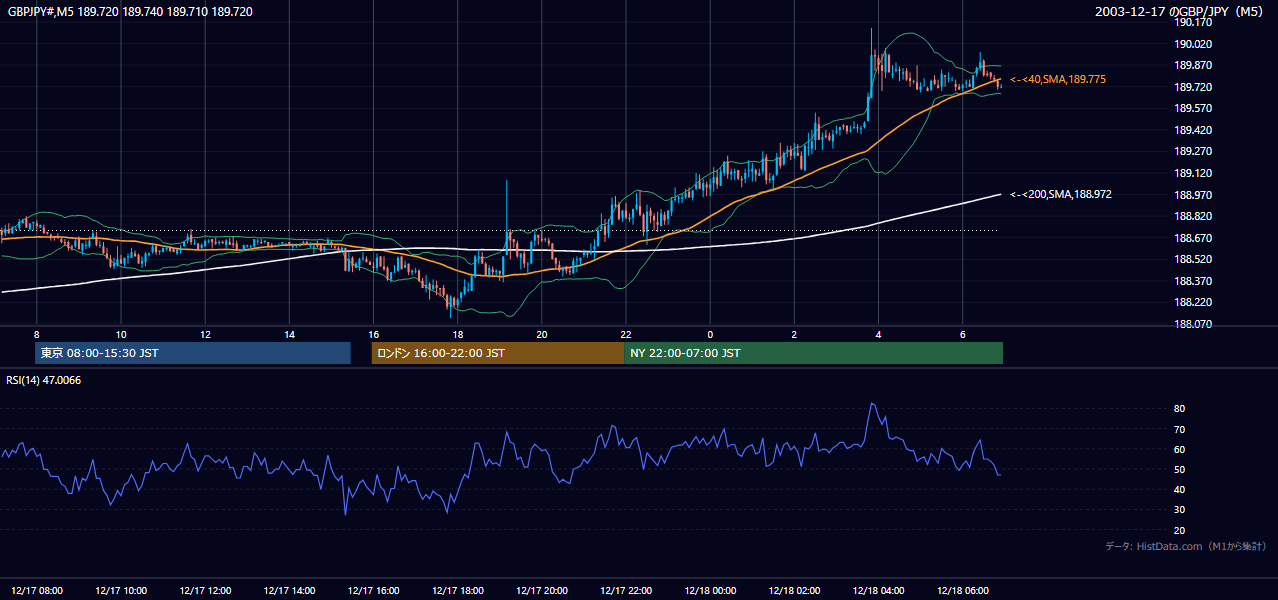Click hour label 22 under the price chart

click(626, 334)
